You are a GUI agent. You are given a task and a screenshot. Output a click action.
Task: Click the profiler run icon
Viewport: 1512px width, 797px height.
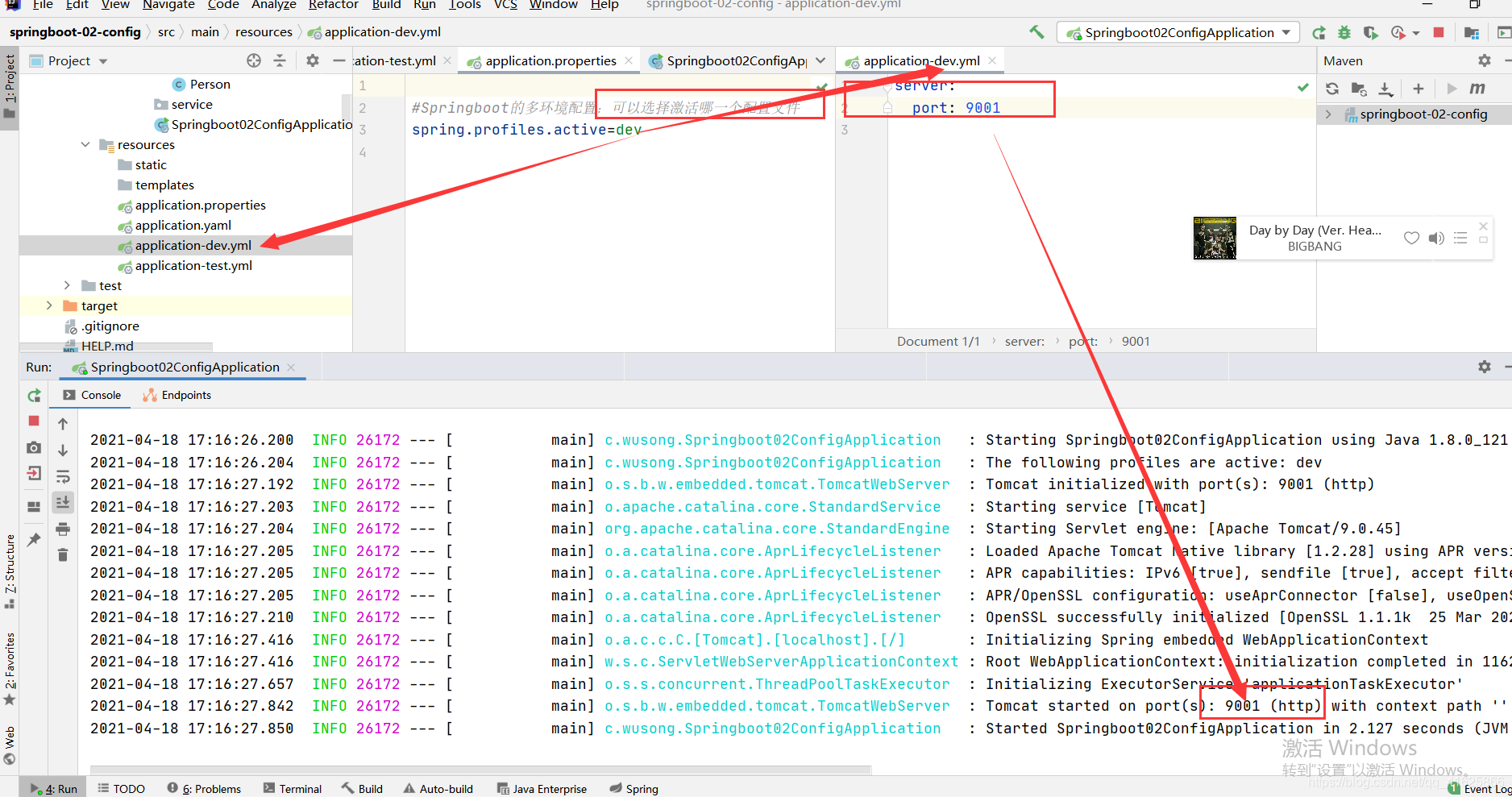click(1398, 33)
